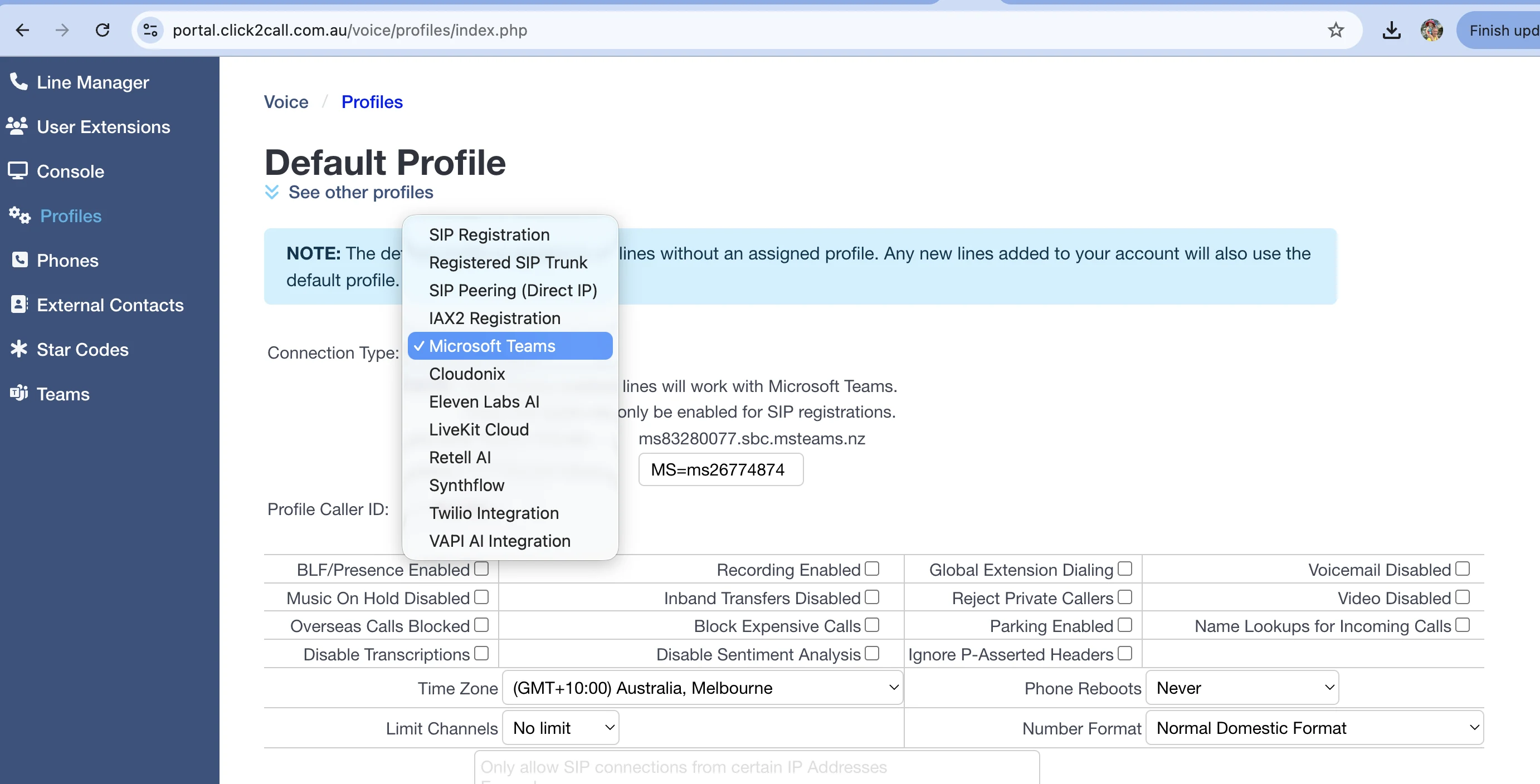
Task: Click the browser back arrow
Action: pyautogui.click(x=23, y=31)
